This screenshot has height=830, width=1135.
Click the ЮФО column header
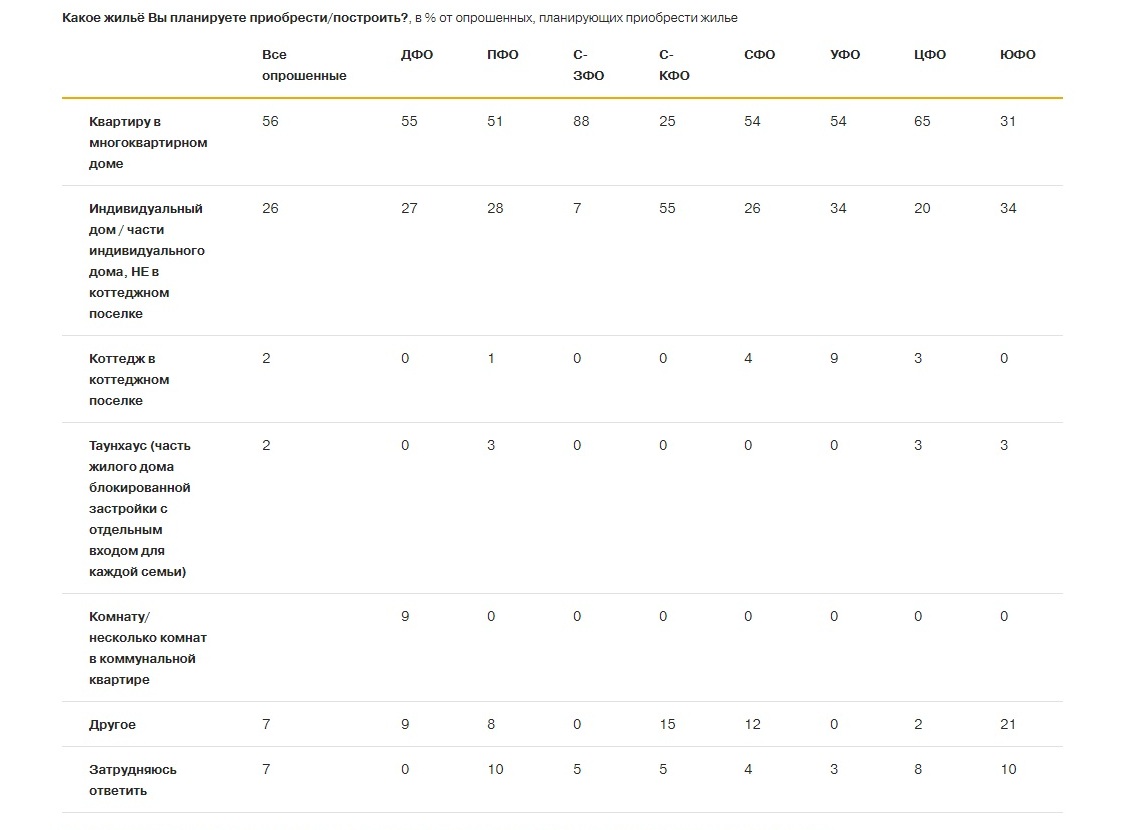(1017, 55)
